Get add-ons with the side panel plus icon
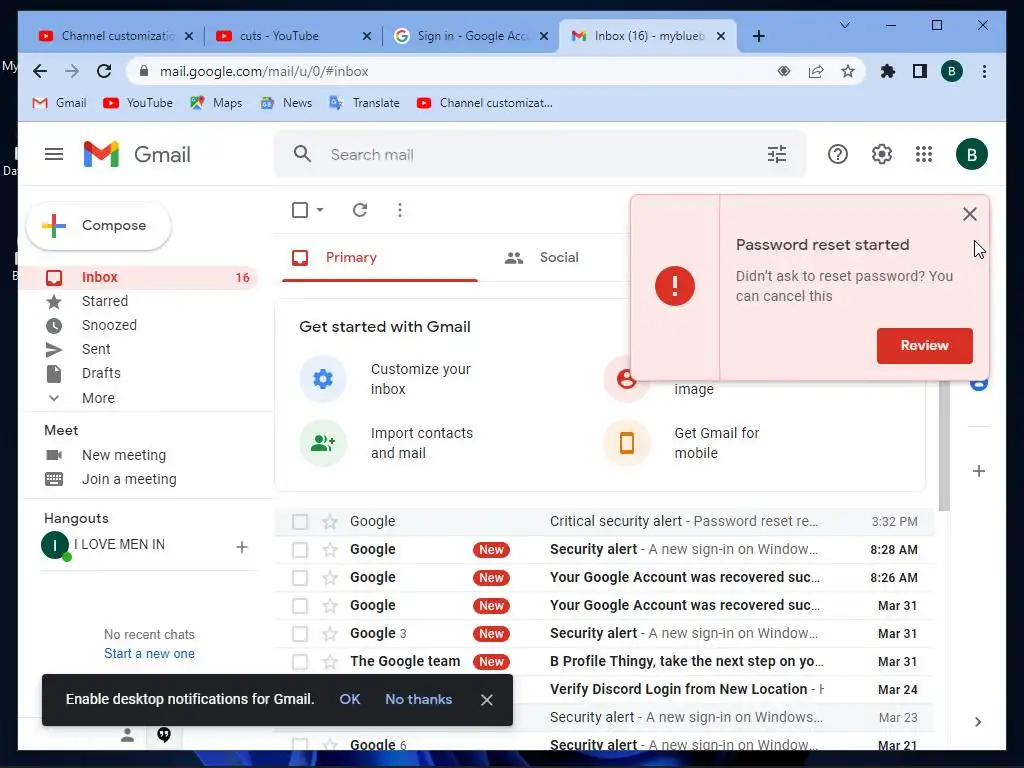1024x768 pixels. coord(978,471)
